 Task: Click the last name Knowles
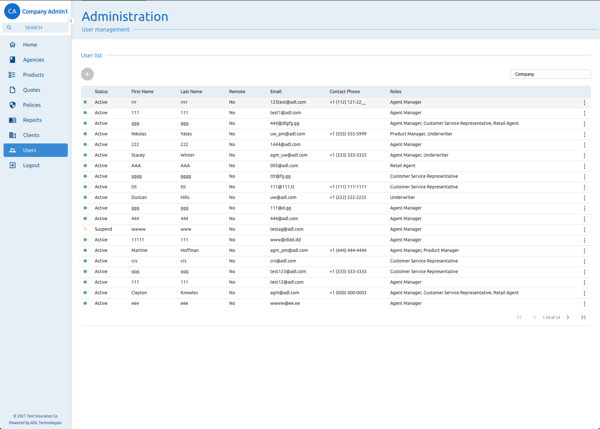[189, 293]
